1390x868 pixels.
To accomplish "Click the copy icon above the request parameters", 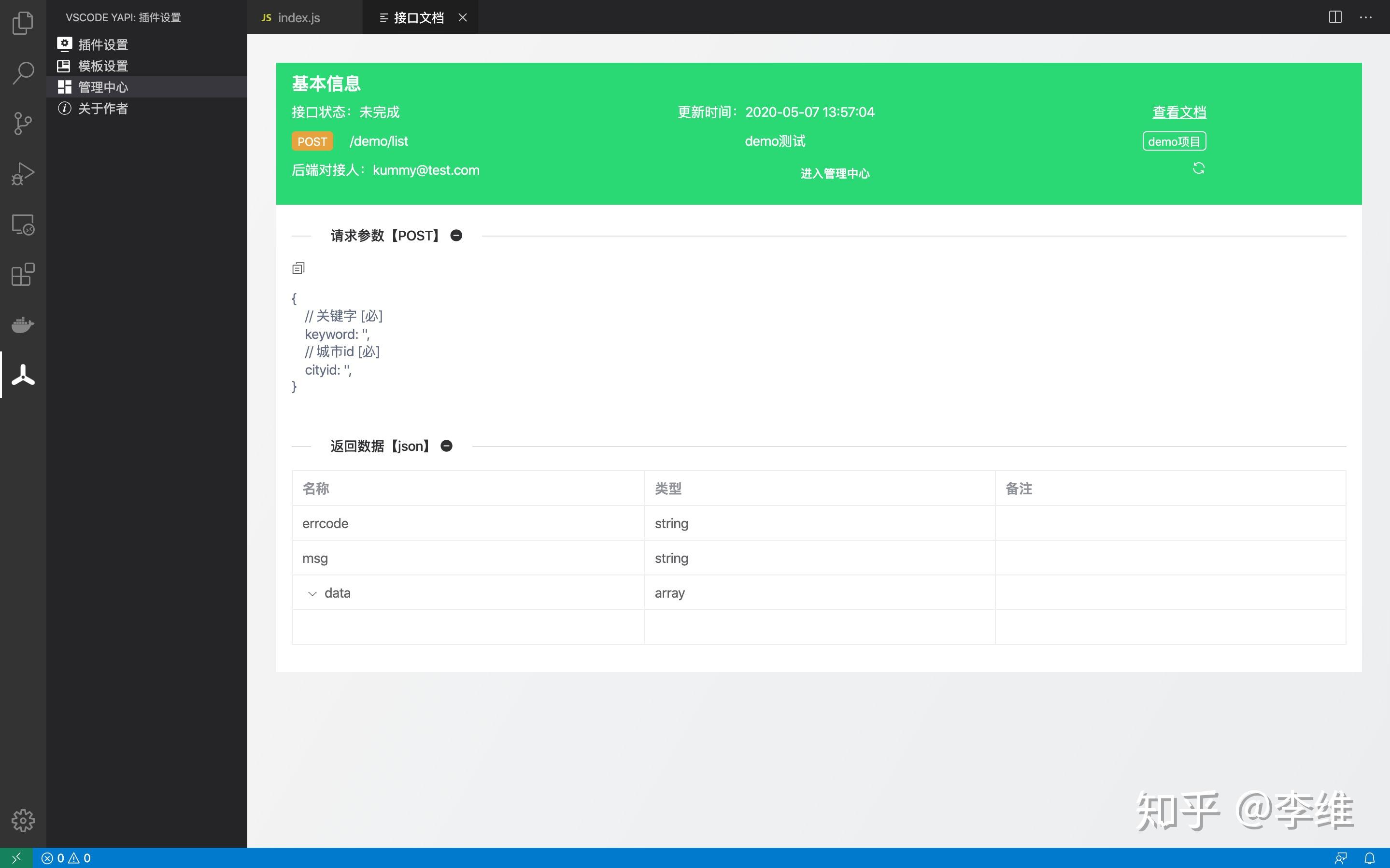I will [298, 267].
